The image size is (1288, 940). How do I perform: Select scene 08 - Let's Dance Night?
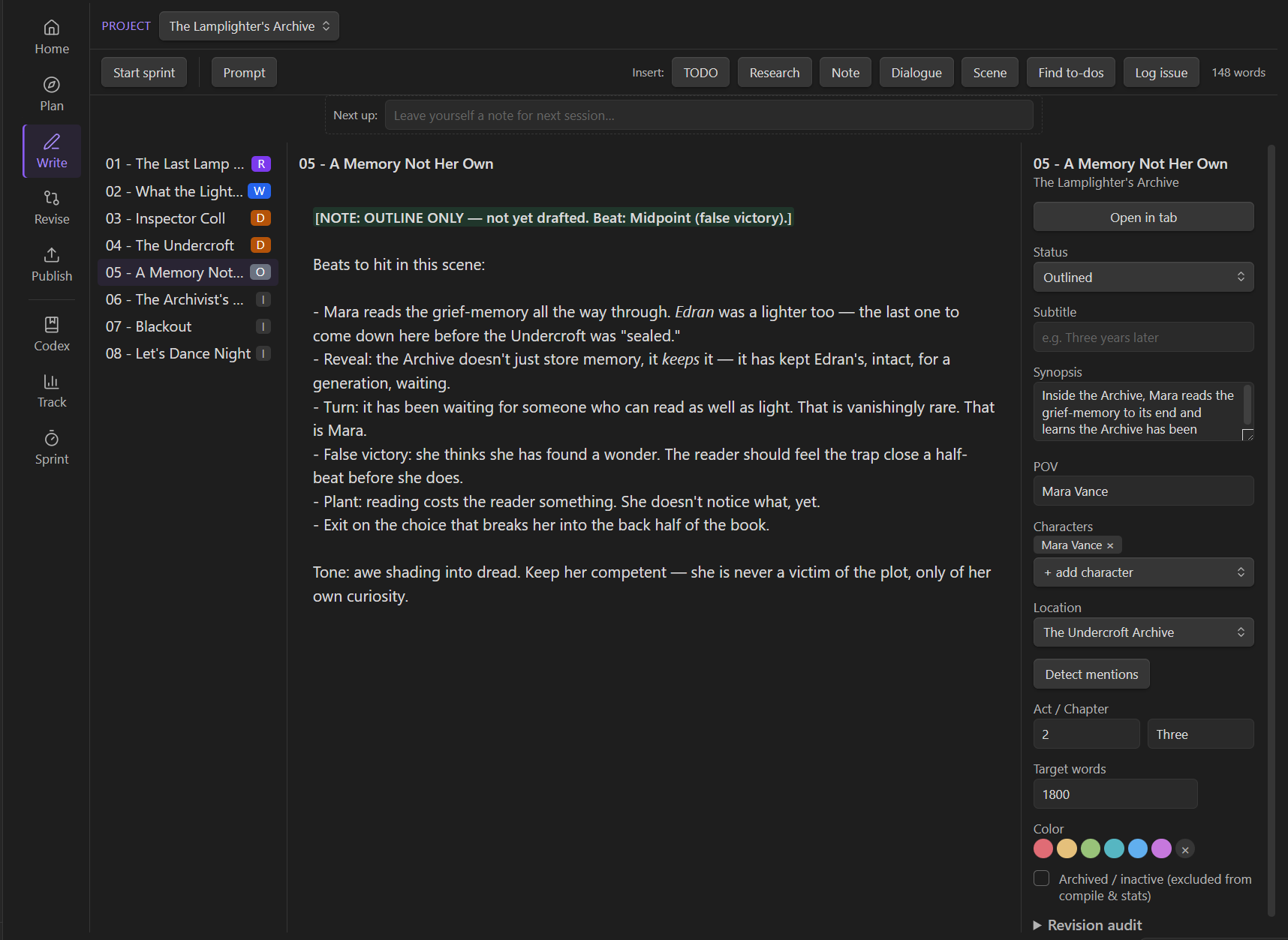click(188, 353)
